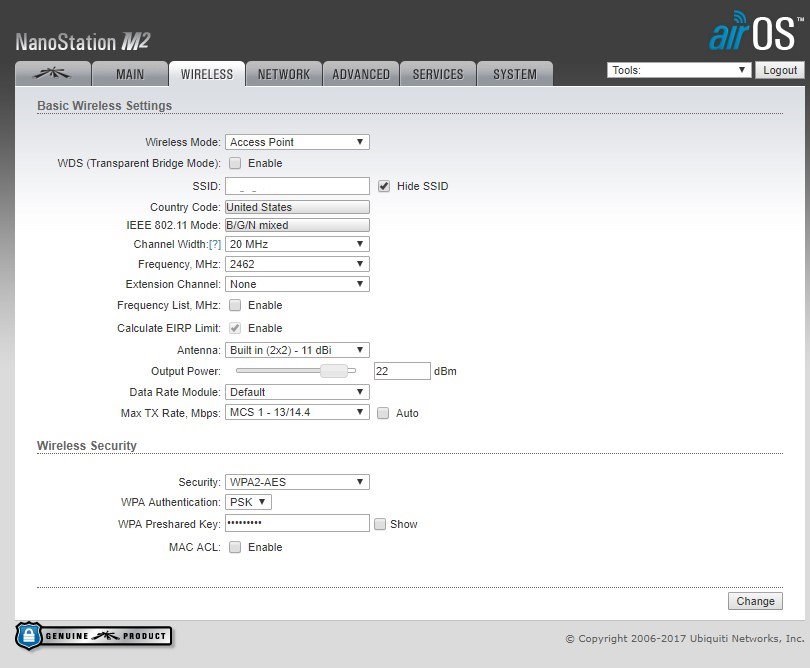The image size is (810, 668).
Task: Toggle the Calculate EIRP Limit checkbox
Action: (x=235, y=328)
